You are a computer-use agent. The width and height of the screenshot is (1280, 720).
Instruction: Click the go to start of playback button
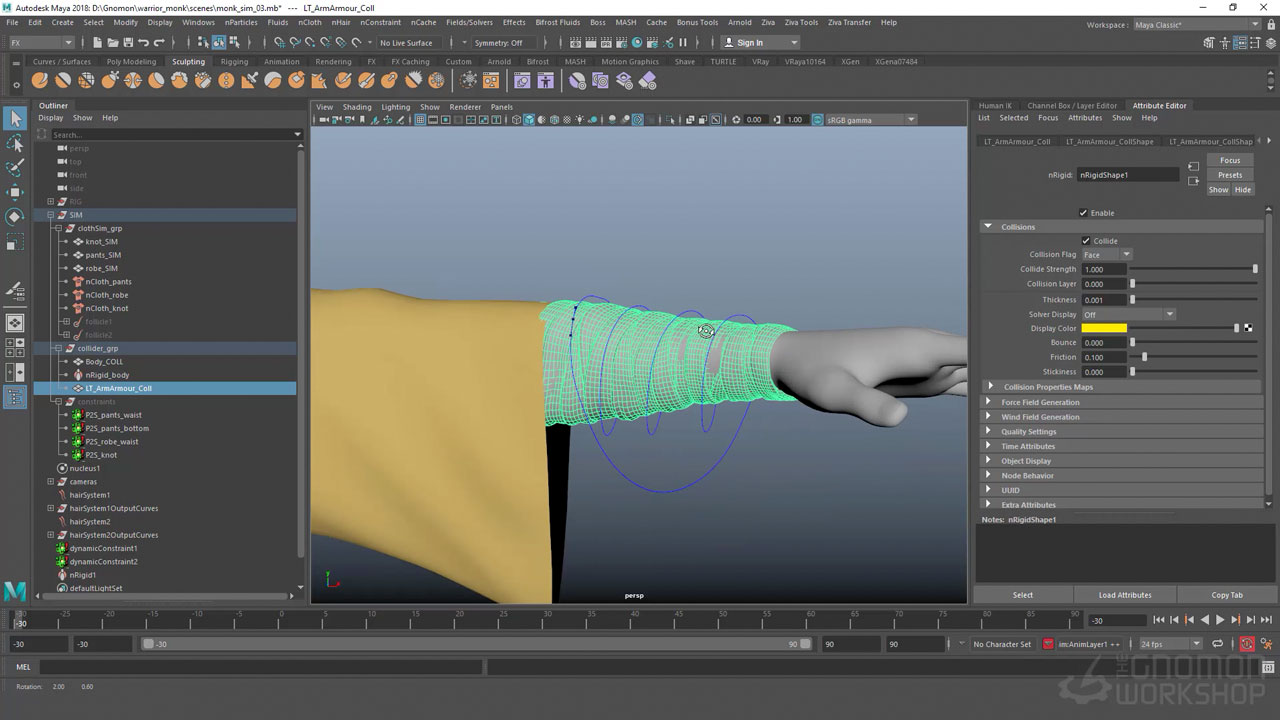pos(1159,620)
